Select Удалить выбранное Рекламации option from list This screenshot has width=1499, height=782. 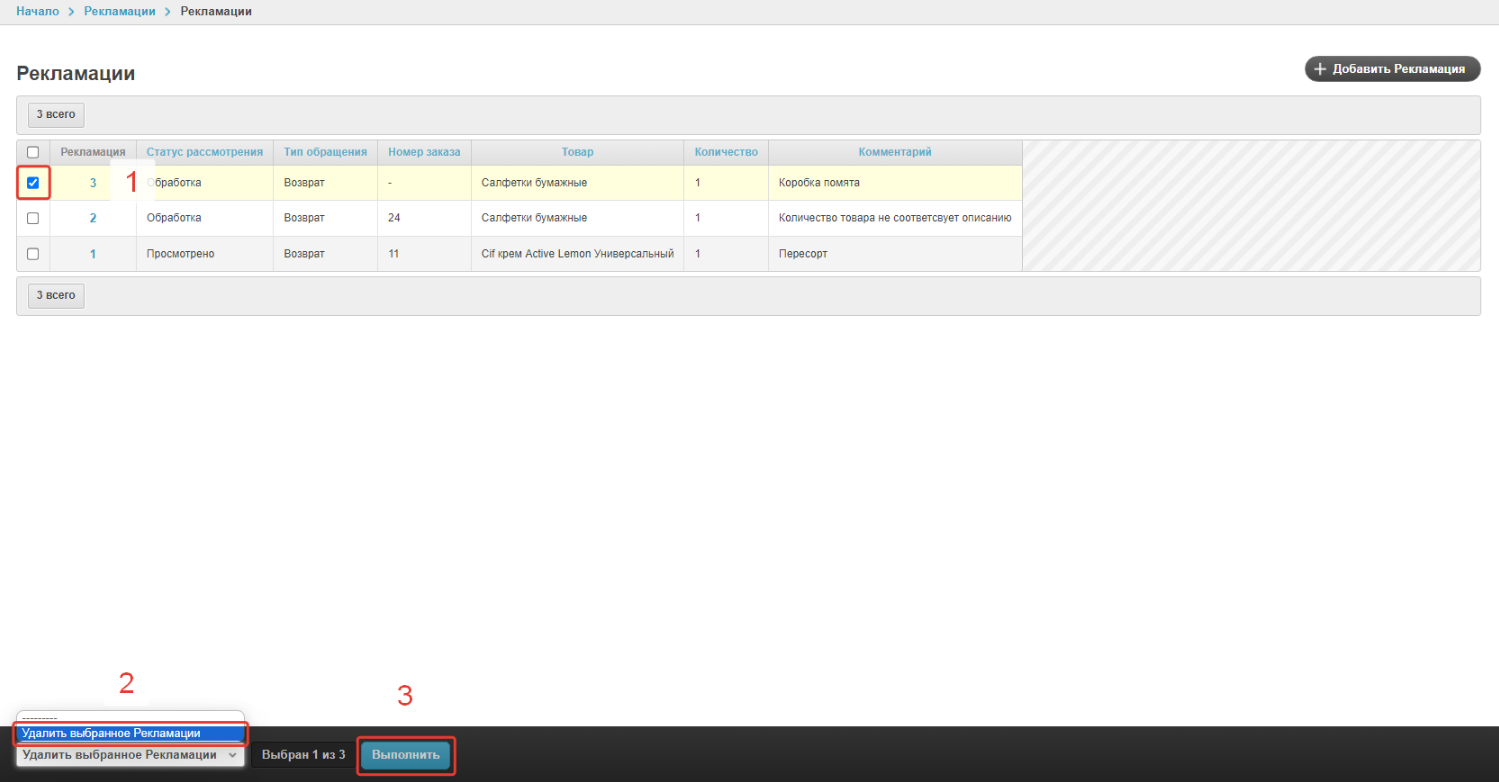(130, 734)
